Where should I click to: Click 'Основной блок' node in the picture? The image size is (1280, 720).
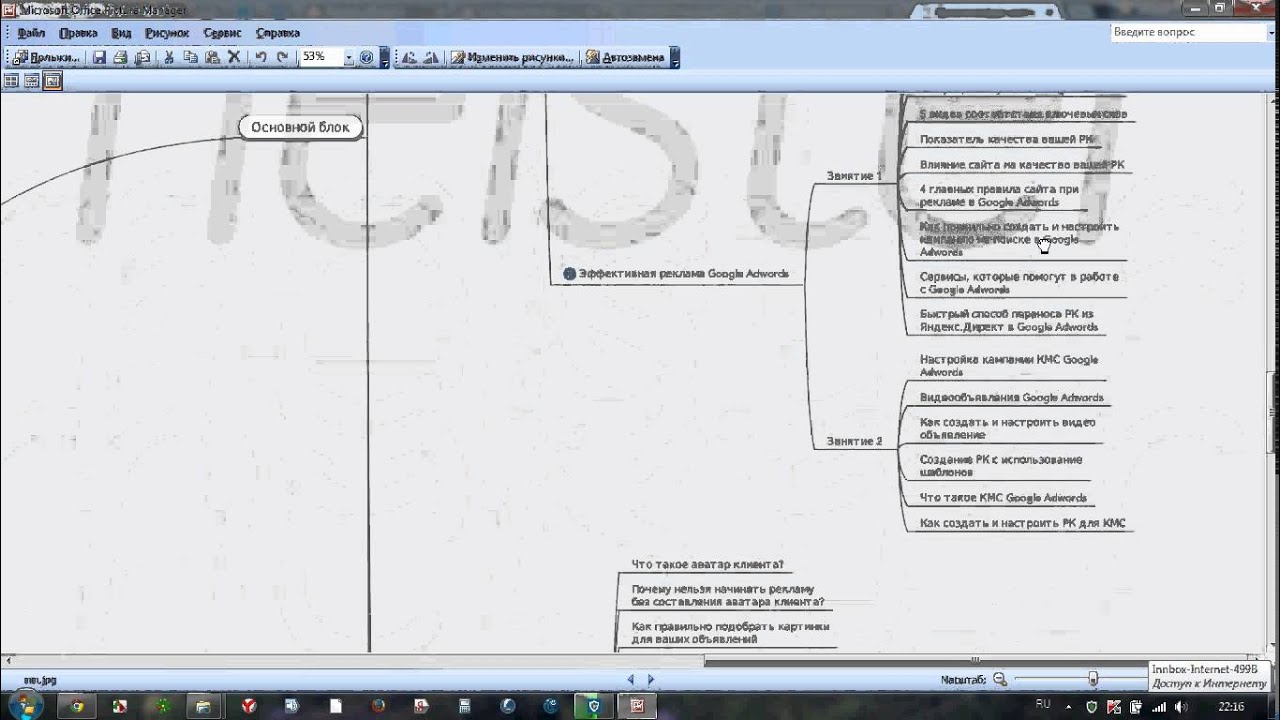(300, 127)
